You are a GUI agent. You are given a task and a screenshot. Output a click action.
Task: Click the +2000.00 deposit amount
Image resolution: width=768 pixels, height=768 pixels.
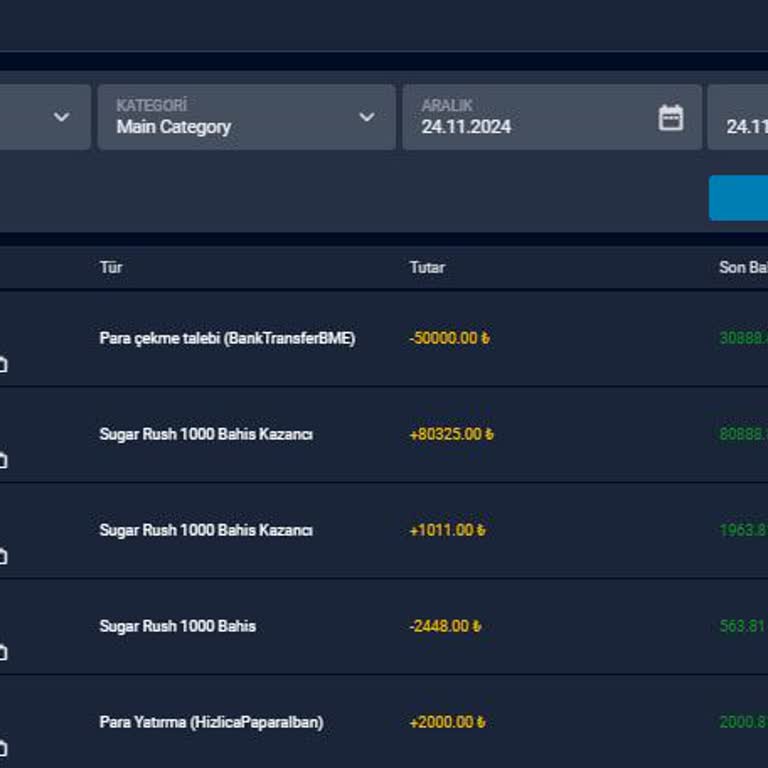(445, 722)
